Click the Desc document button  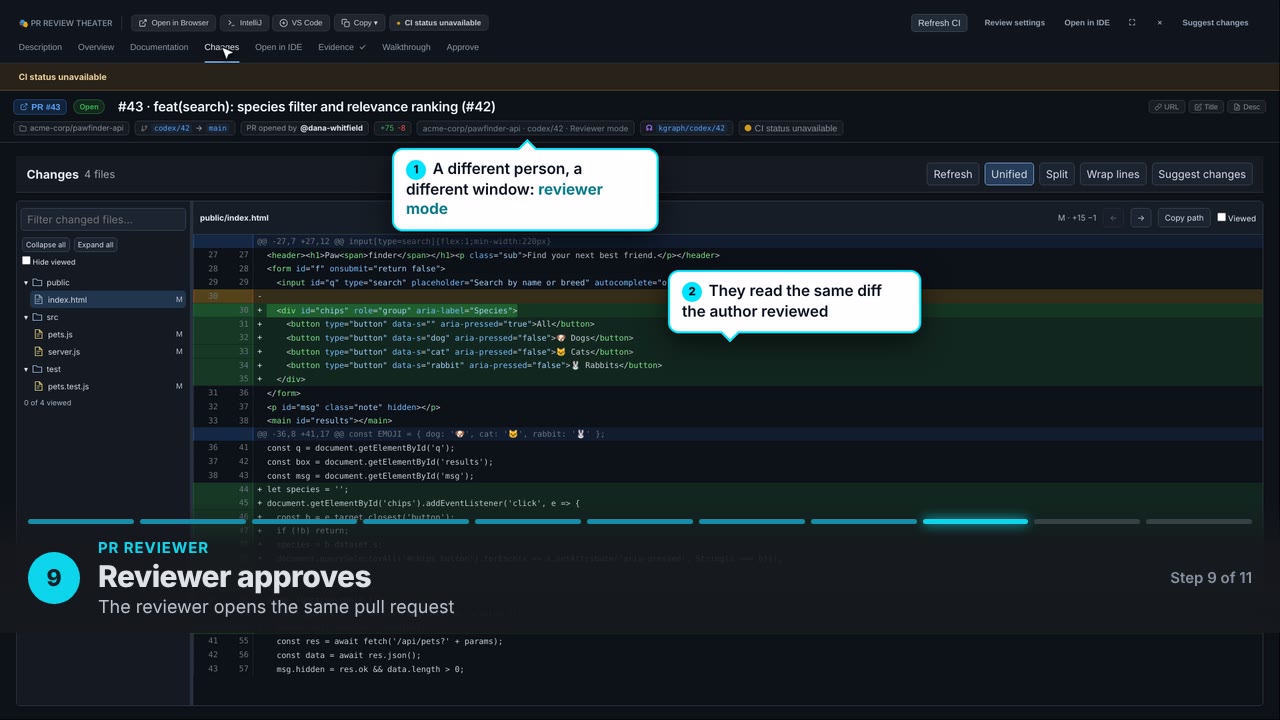tap(1246, 107)
